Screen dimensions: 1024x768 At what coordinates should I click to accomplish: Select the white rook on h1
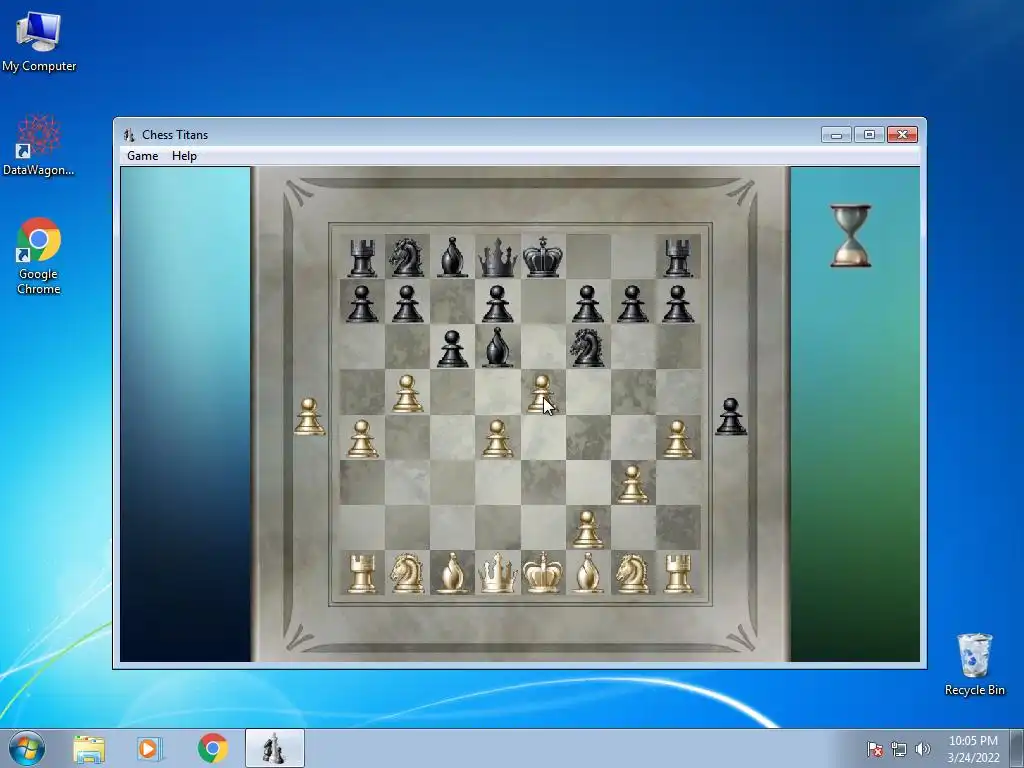click(678, 573)
